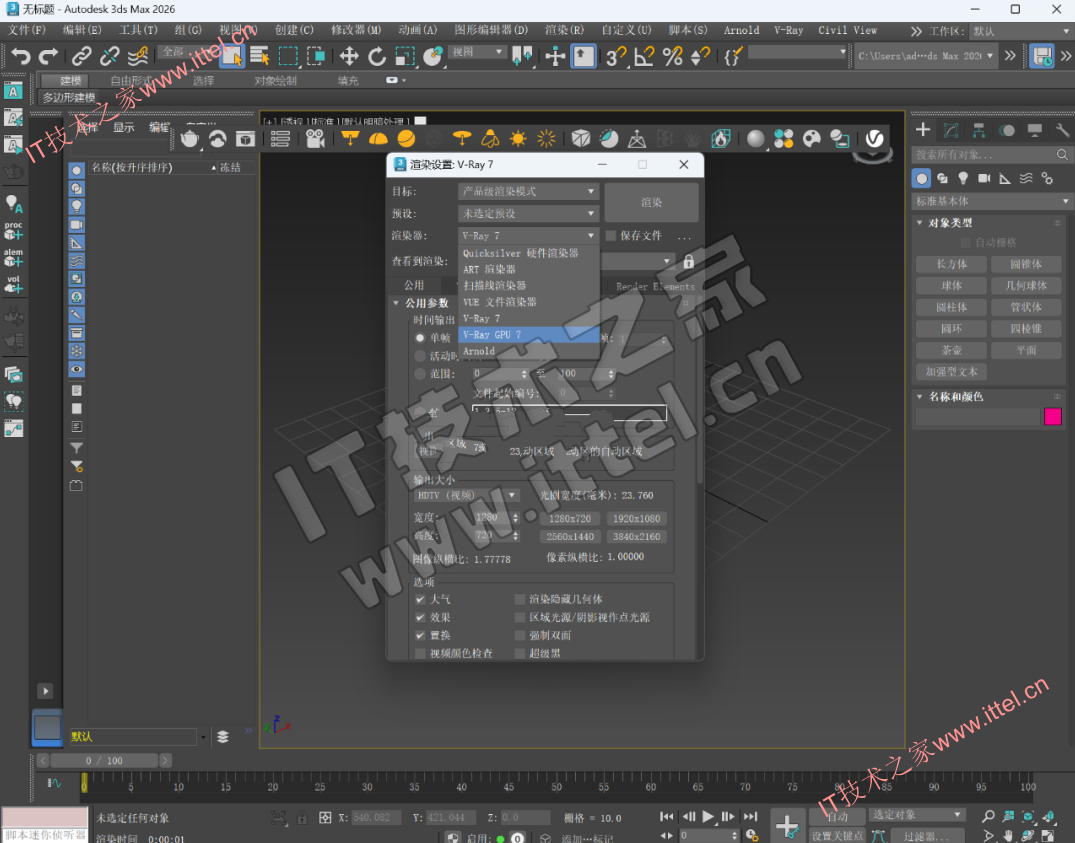The image size is (1075, 843).
Task: Click the search all objects field
Action: pos(991,155)
